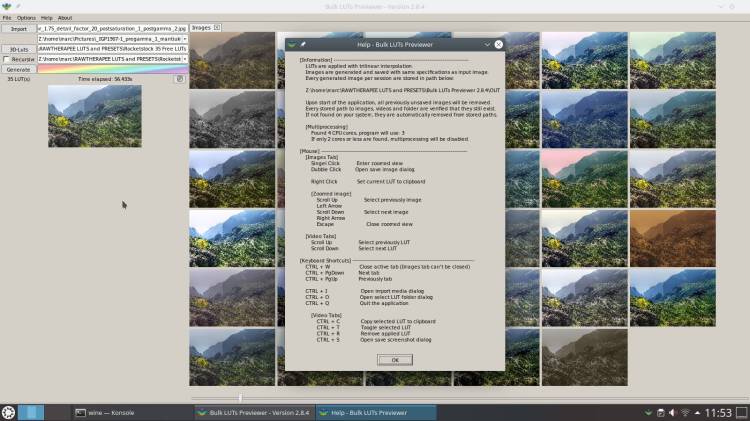Click the '[Multiprocessing]' section heading
Viewport: 750px width, 421px height.
pos(327,127)
